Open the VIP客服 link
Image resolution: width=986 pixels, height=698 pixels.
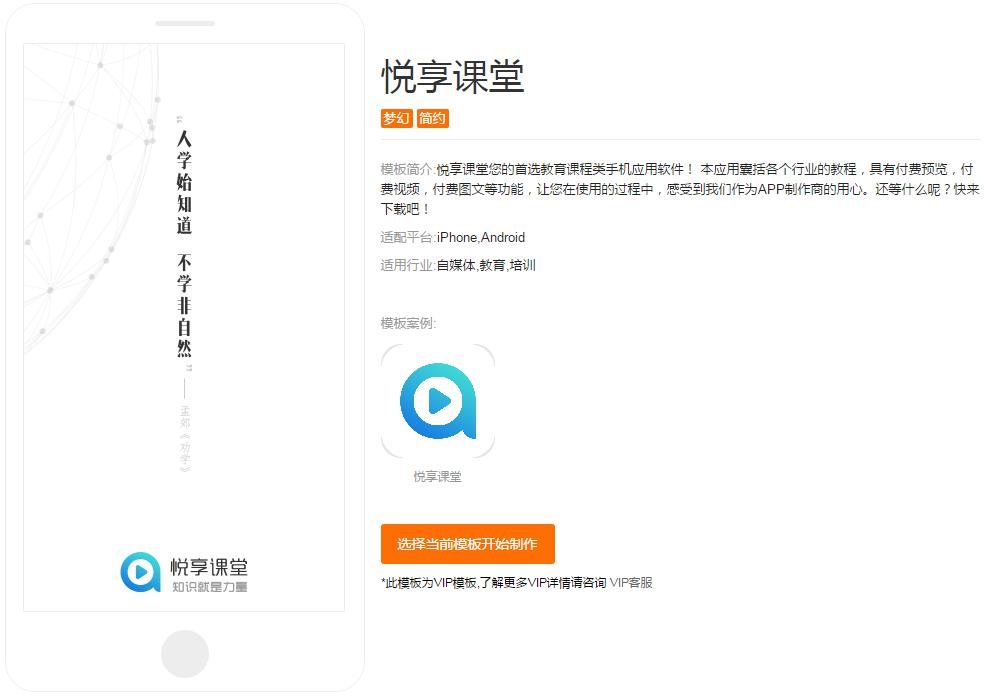tap(631, 582)
